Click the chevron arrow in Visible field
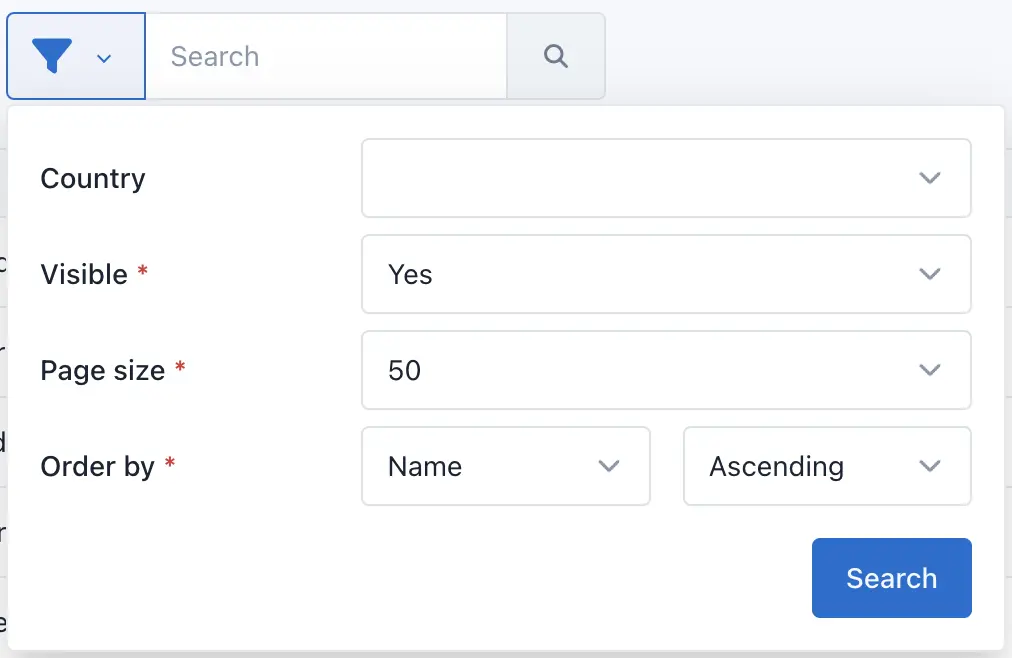This screenshot has width=1012, height=658. tap(929, 274)
